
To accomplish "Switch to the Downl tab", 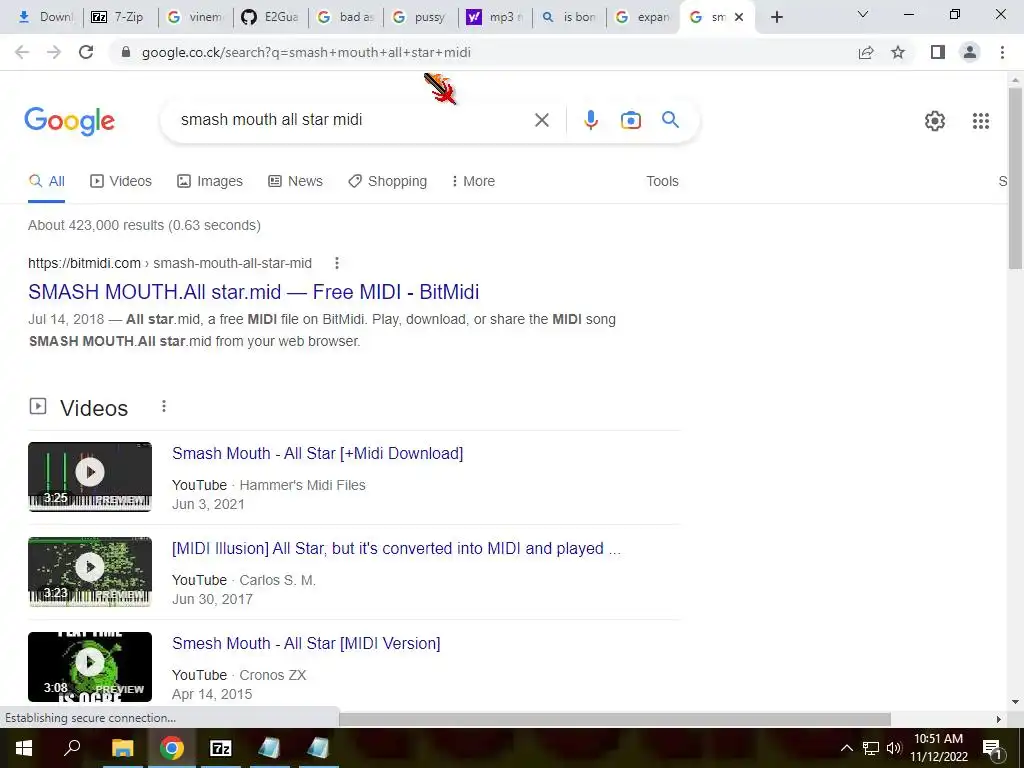I will coord(44,17).
